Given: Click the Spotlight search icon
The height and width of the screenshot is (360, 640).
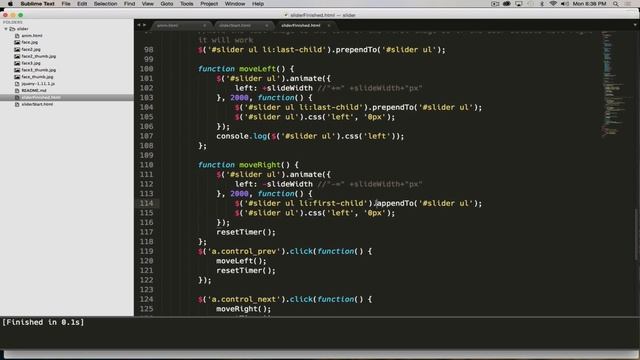Looking at the screenshot, I should coord(616,4).
